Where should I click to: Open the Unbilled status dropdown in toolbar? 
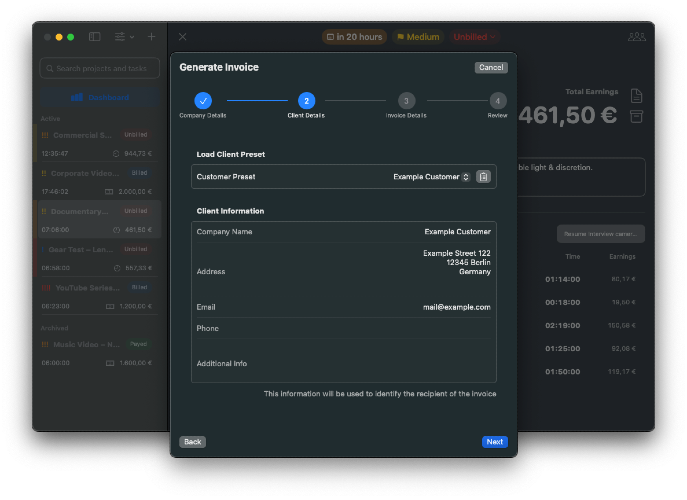point(474,37)
